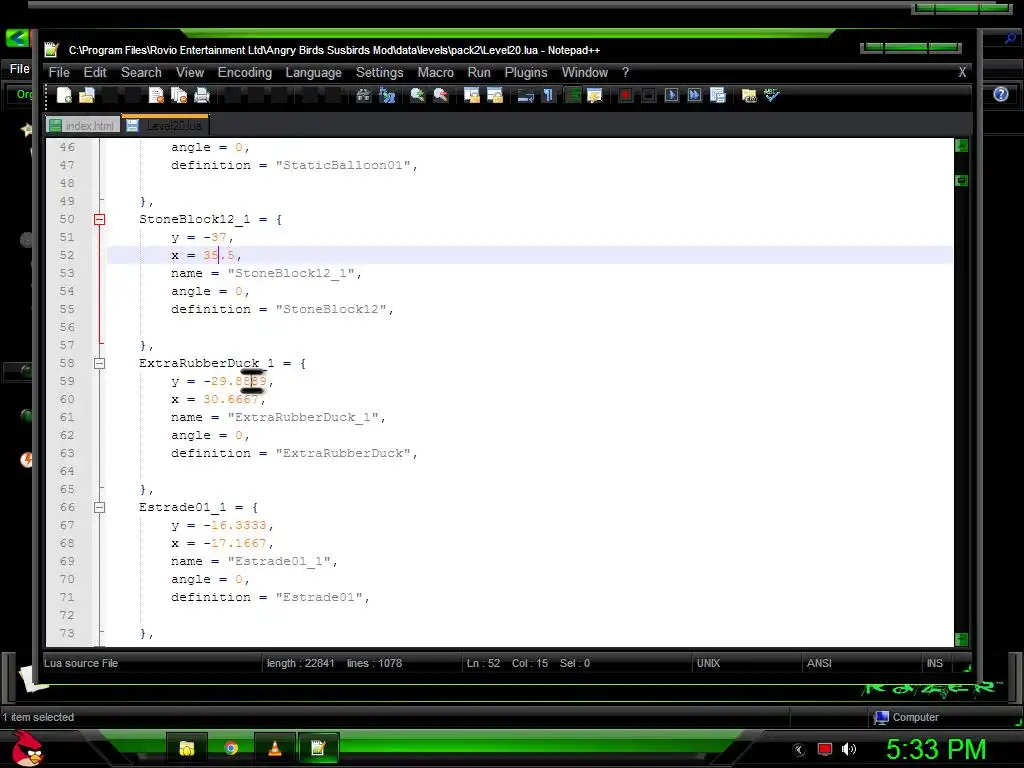This screenshot has height=768, width=1024.
Task: Click the Close All documents toolbar icon
Action: [179, 95]
